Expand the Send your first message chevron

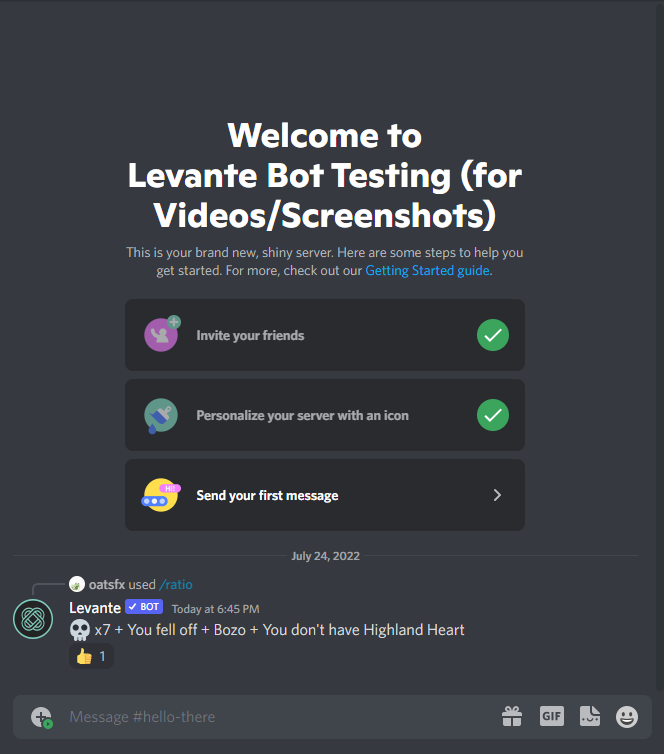tap(497, 495)
